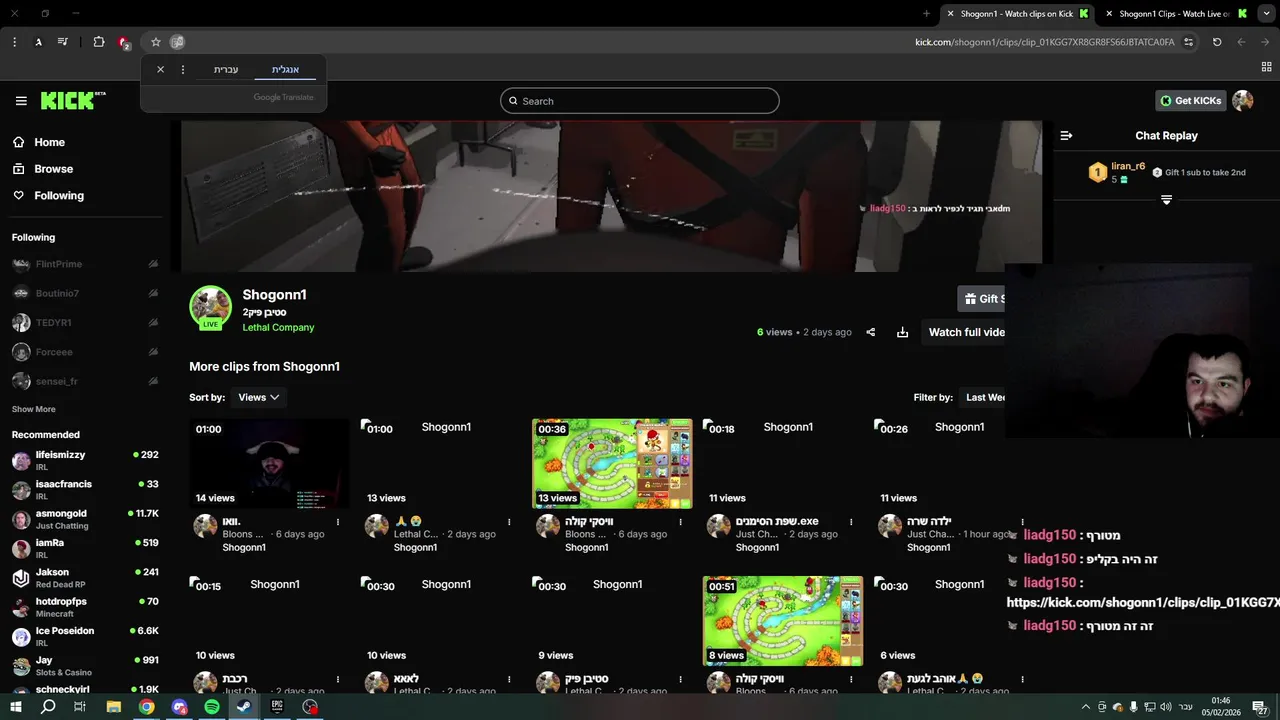Open the kick.com clip link in chat
The height and width of the screenshot is (720, 1280).
(x=1143, y=603)
